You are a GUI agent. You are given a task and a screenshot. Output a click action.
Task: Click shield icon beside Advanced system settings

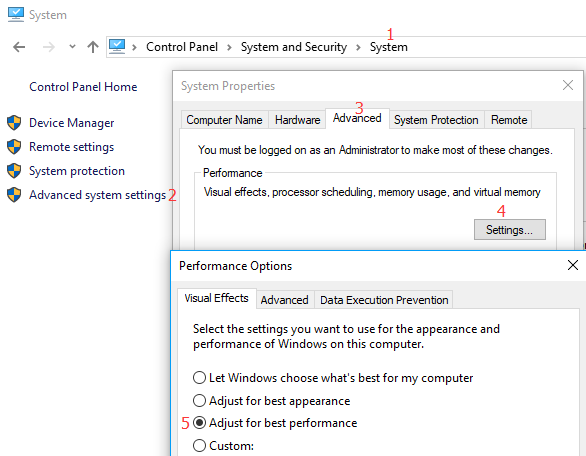tap(14, 195)
